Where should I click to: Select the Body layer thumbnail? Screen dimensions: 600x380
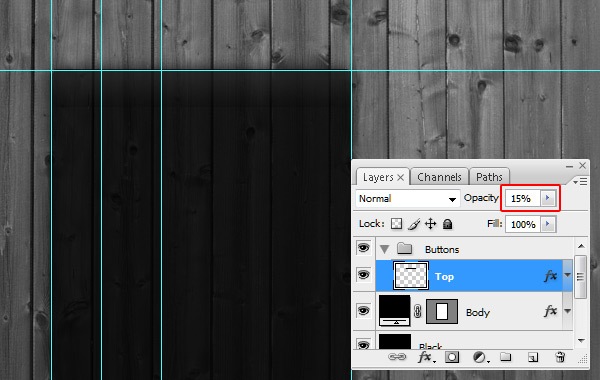click(395, 311)
